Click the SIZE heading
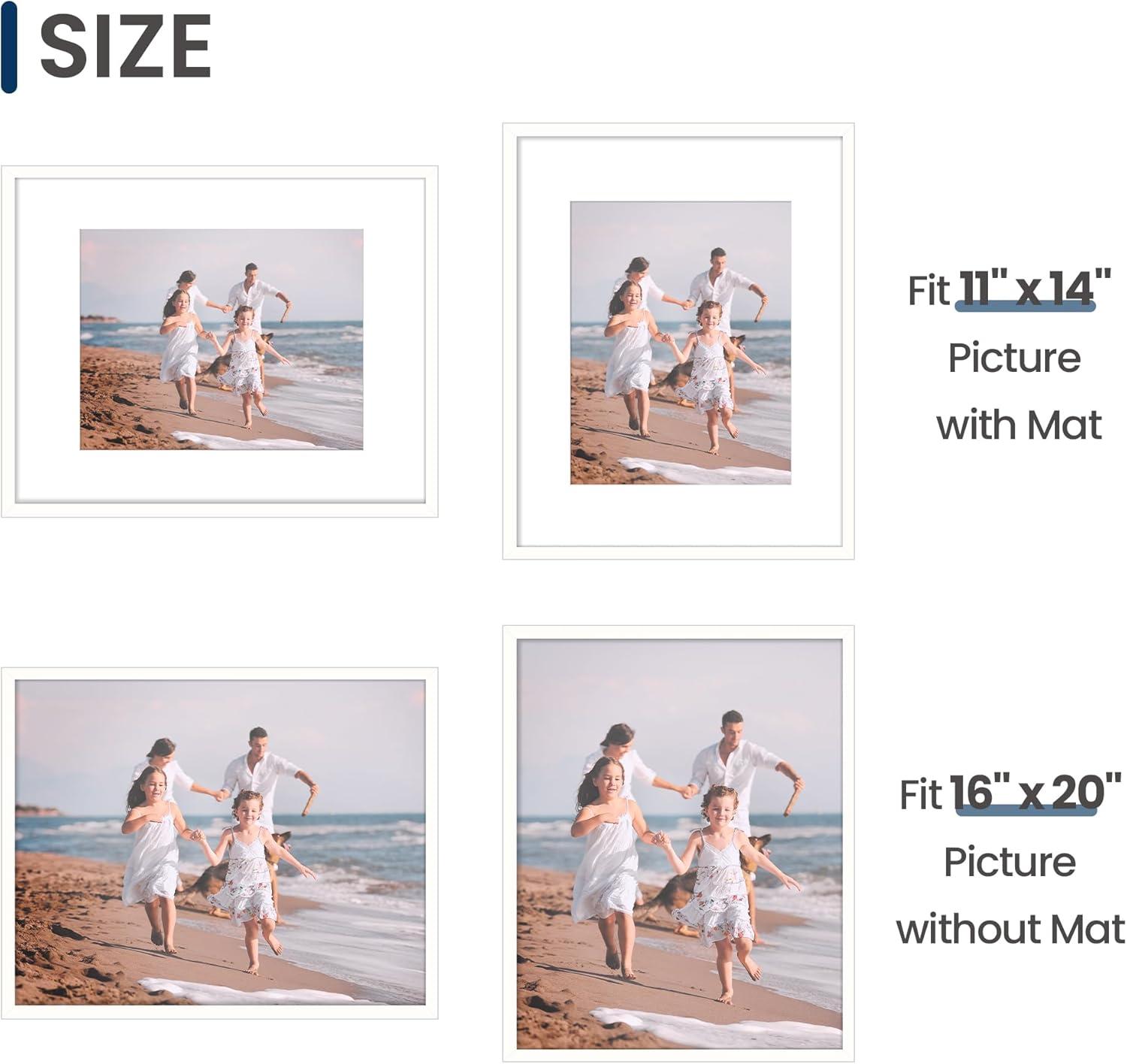The height and width of the screenshot is (1064, 1127). 125,47
